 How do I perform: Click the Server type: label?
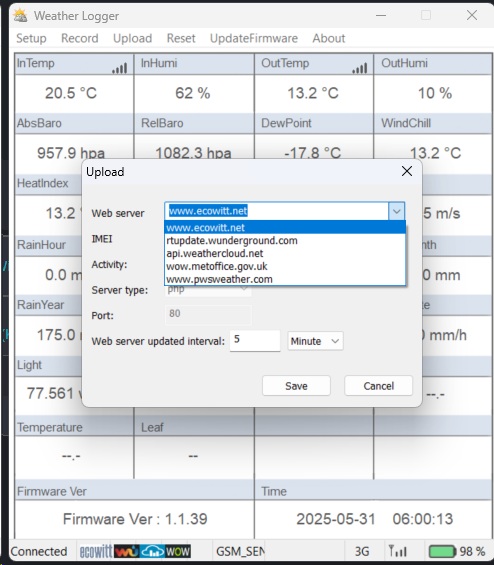pos(120,290)
